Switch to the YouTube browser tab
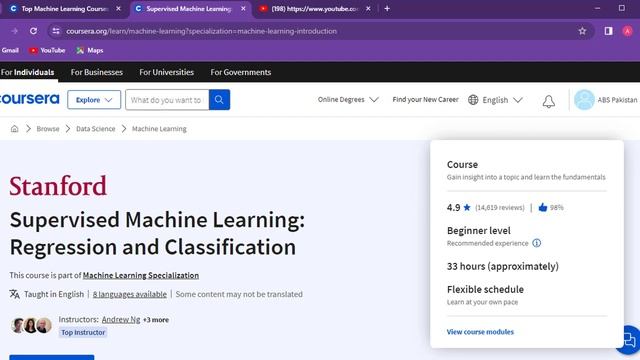 314,9
